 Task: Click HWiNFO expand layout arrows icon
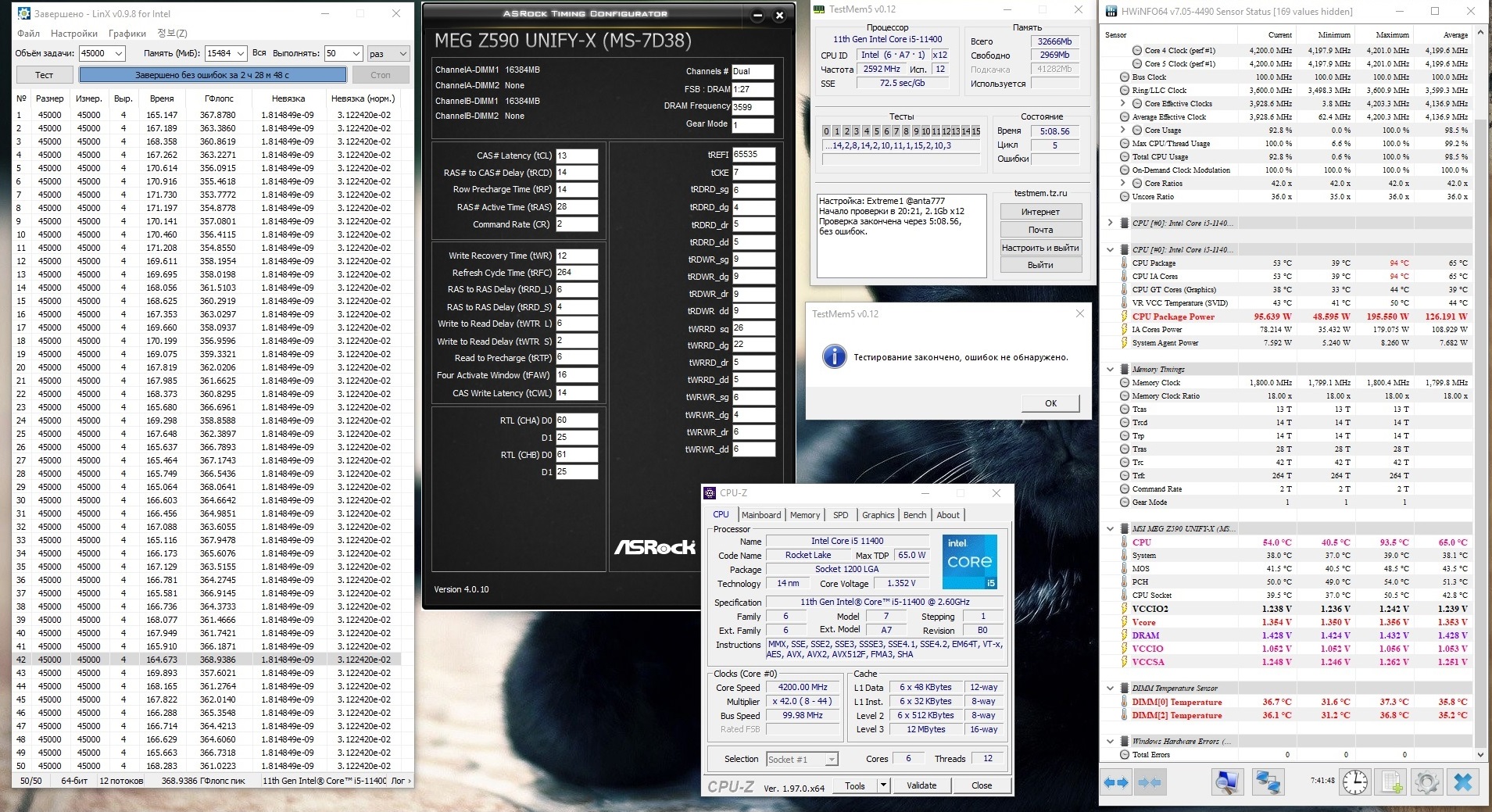(x=1116, y=782)
